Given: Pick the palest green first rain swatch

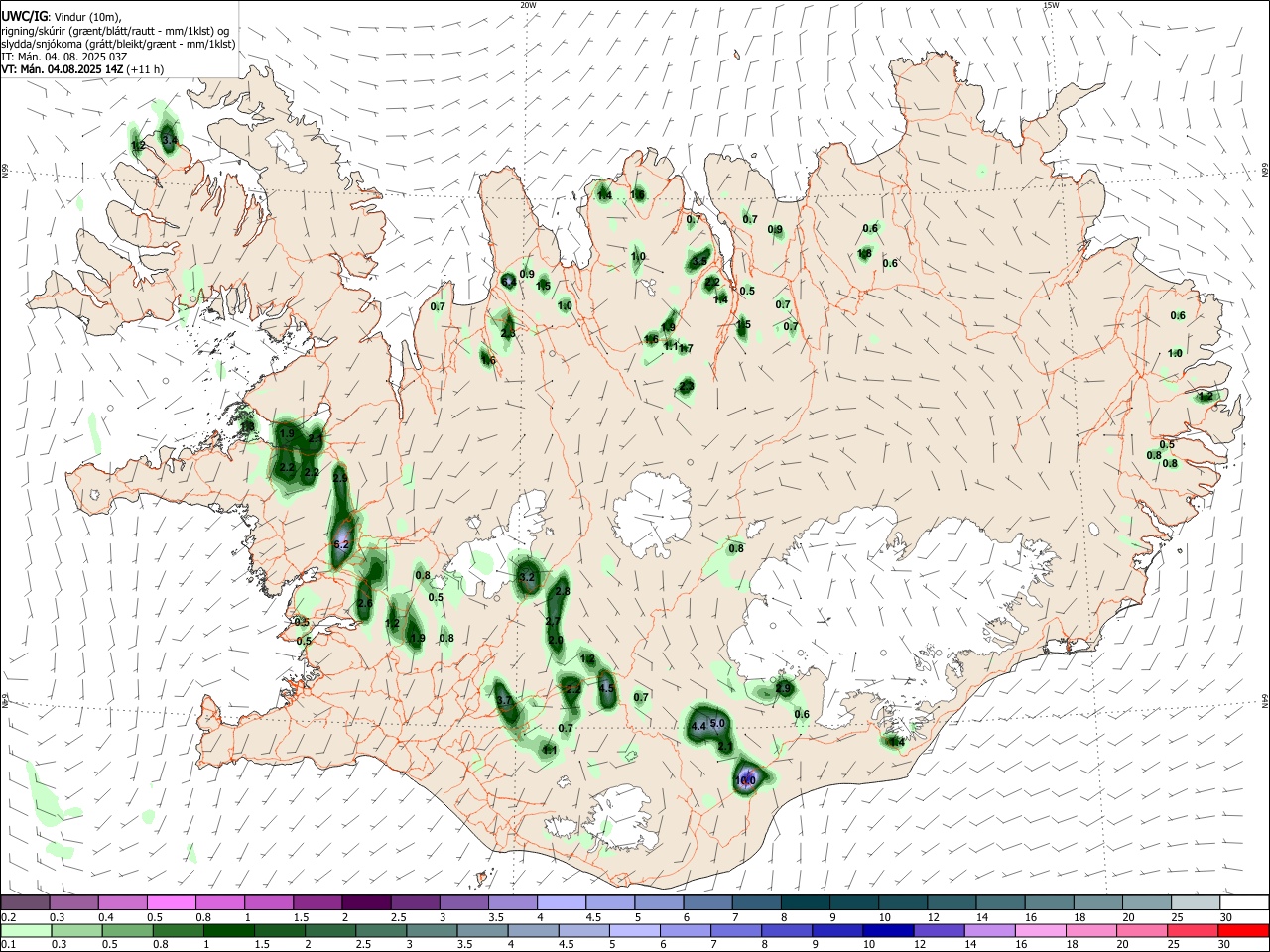Looking at the screenshot, I should (x=26, y=931).
